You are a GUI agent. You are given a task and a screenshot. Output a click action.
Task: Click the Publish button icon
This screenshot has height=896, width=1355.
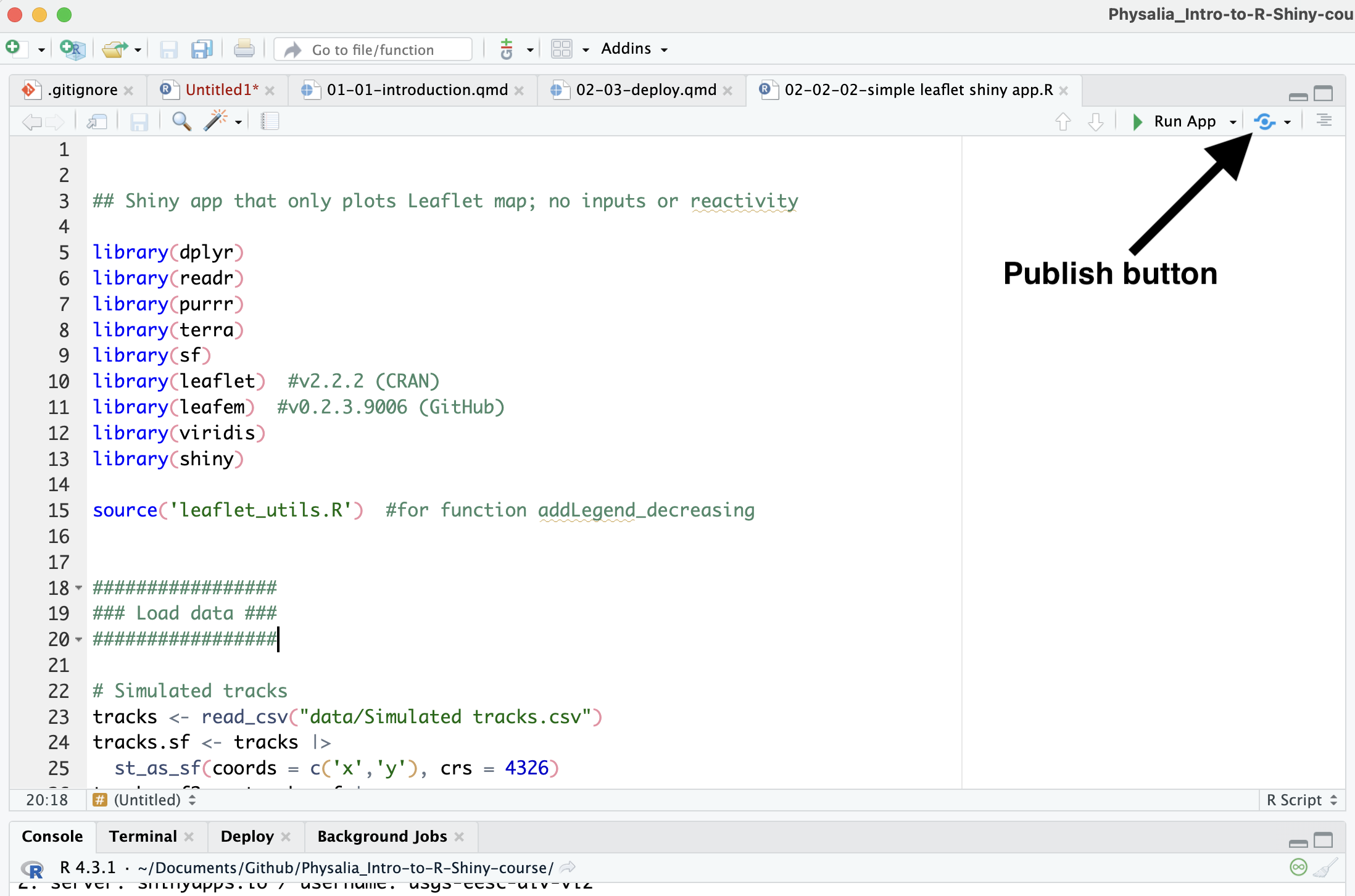1265,122
